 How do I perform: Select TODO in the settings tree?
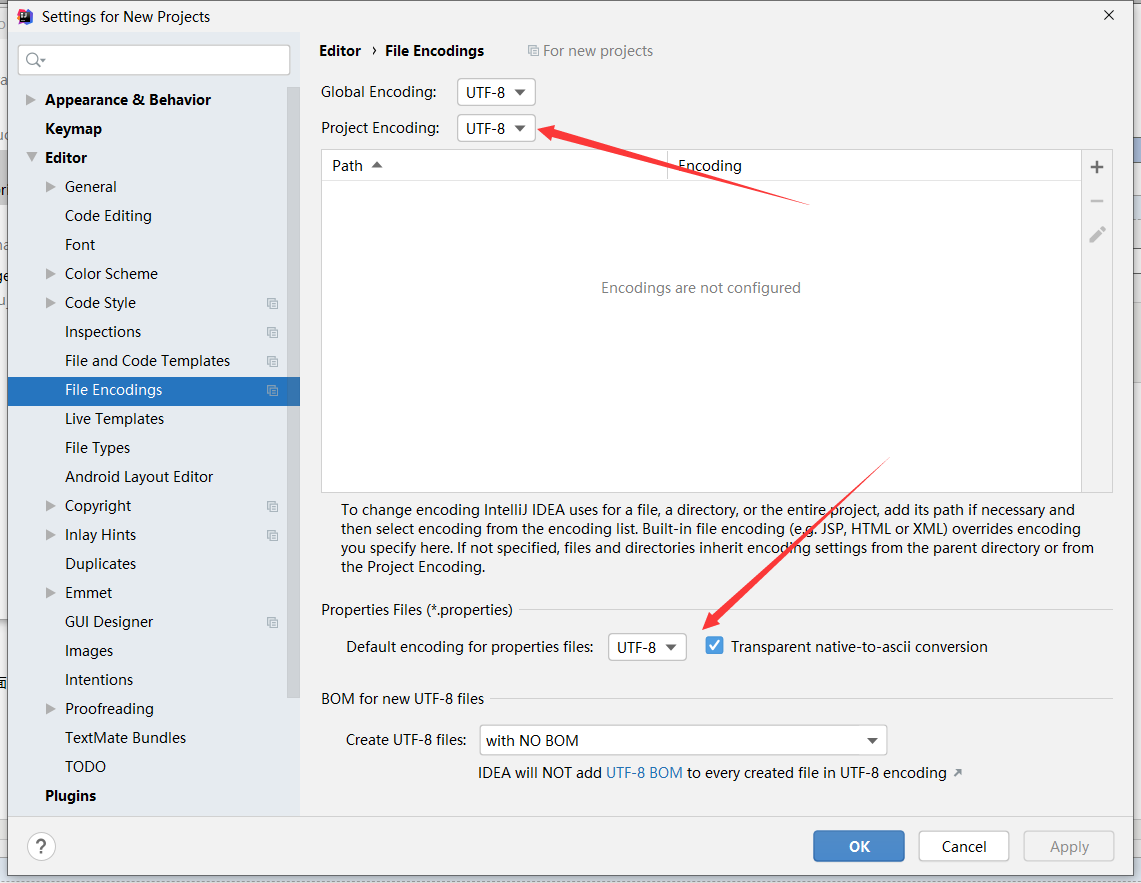pyautogui.click(x=85, y=767)
